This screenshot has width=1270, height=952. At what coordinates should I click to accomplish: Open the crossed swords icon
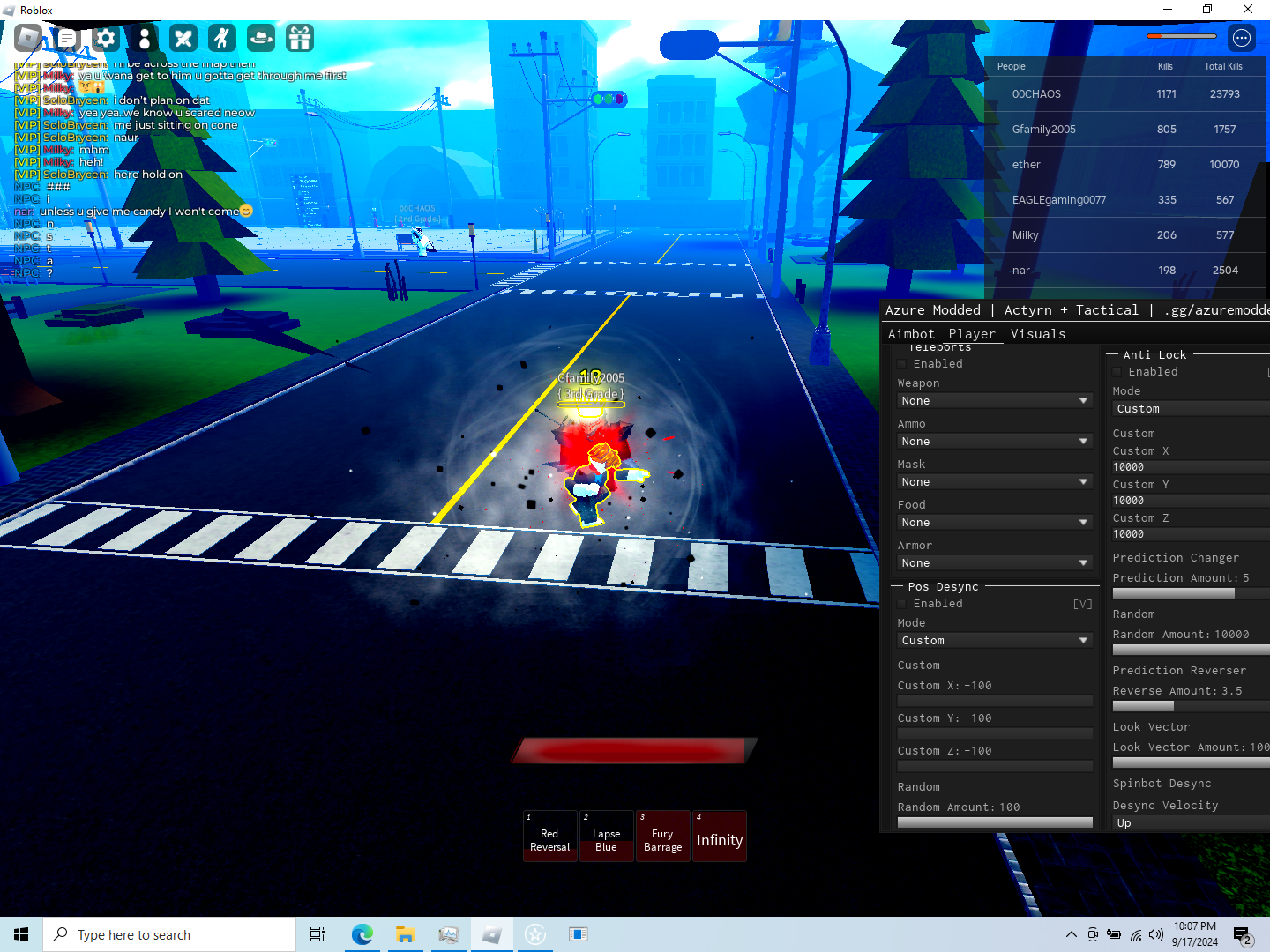[x=183, y=38]
